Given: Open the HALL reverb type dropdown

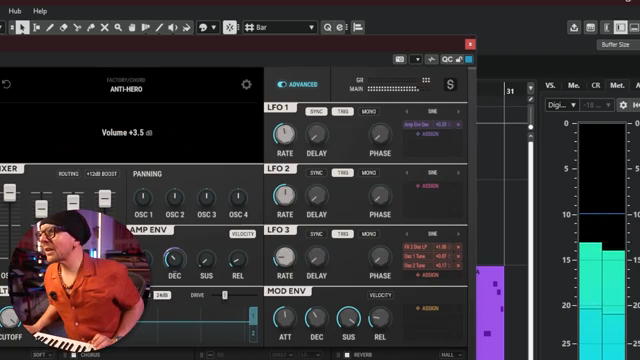Looking at the screenshot, I should pyautogui.click(x=451, y=355).
